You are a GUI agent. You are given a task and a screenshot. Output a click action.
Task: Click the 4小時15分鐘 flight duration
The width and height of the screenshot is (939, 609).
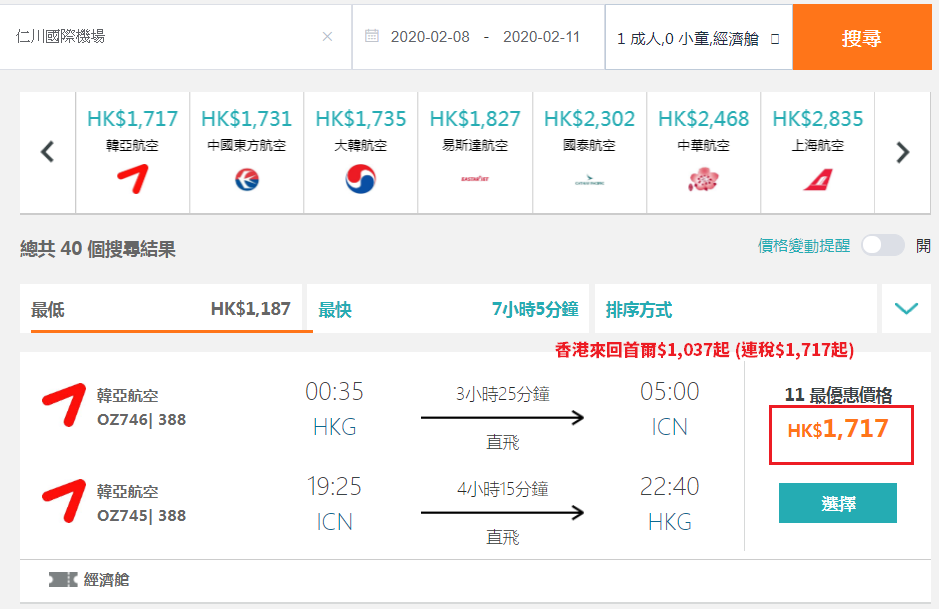point(502,489)
